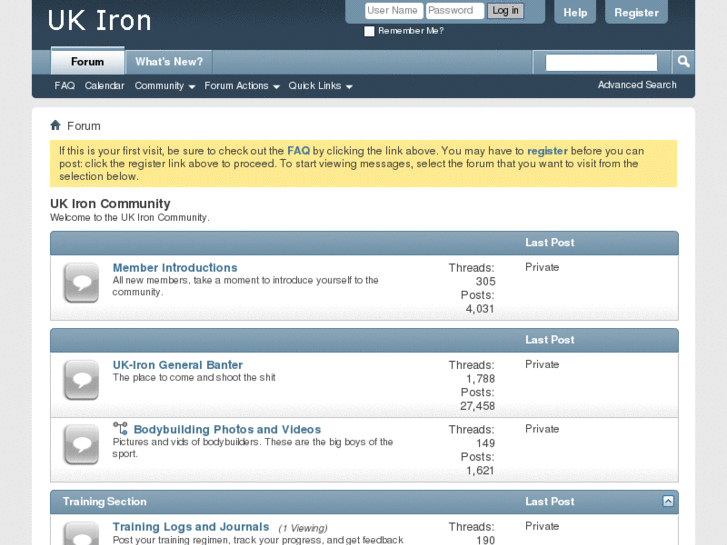Open the Calendar menu item
This screenshot has width=727, height=545.
[104, 86]
